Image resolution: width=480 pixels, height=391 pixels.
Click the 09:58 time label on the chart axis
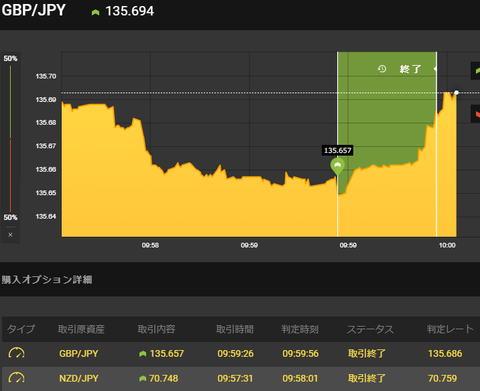(150, 245)
